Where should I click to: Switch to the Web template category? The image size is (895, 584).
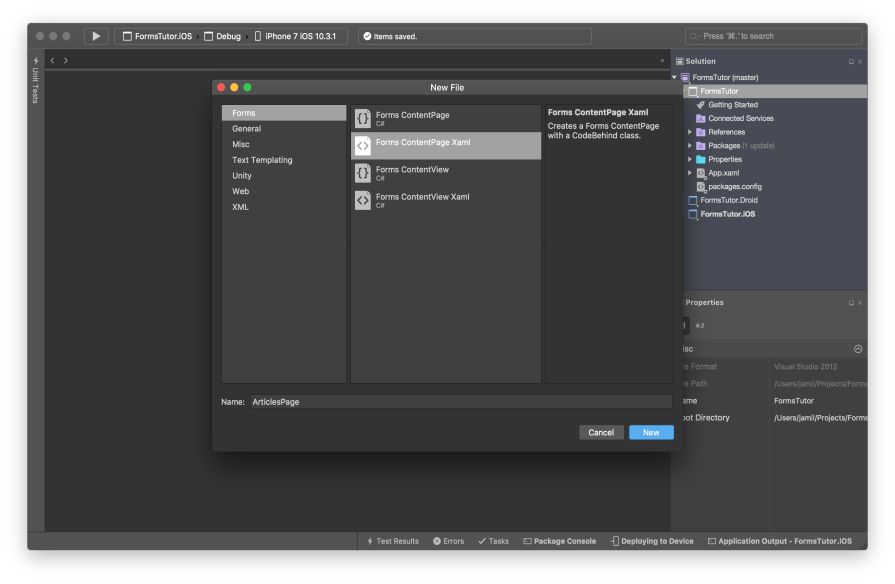(x=240, y=191)
